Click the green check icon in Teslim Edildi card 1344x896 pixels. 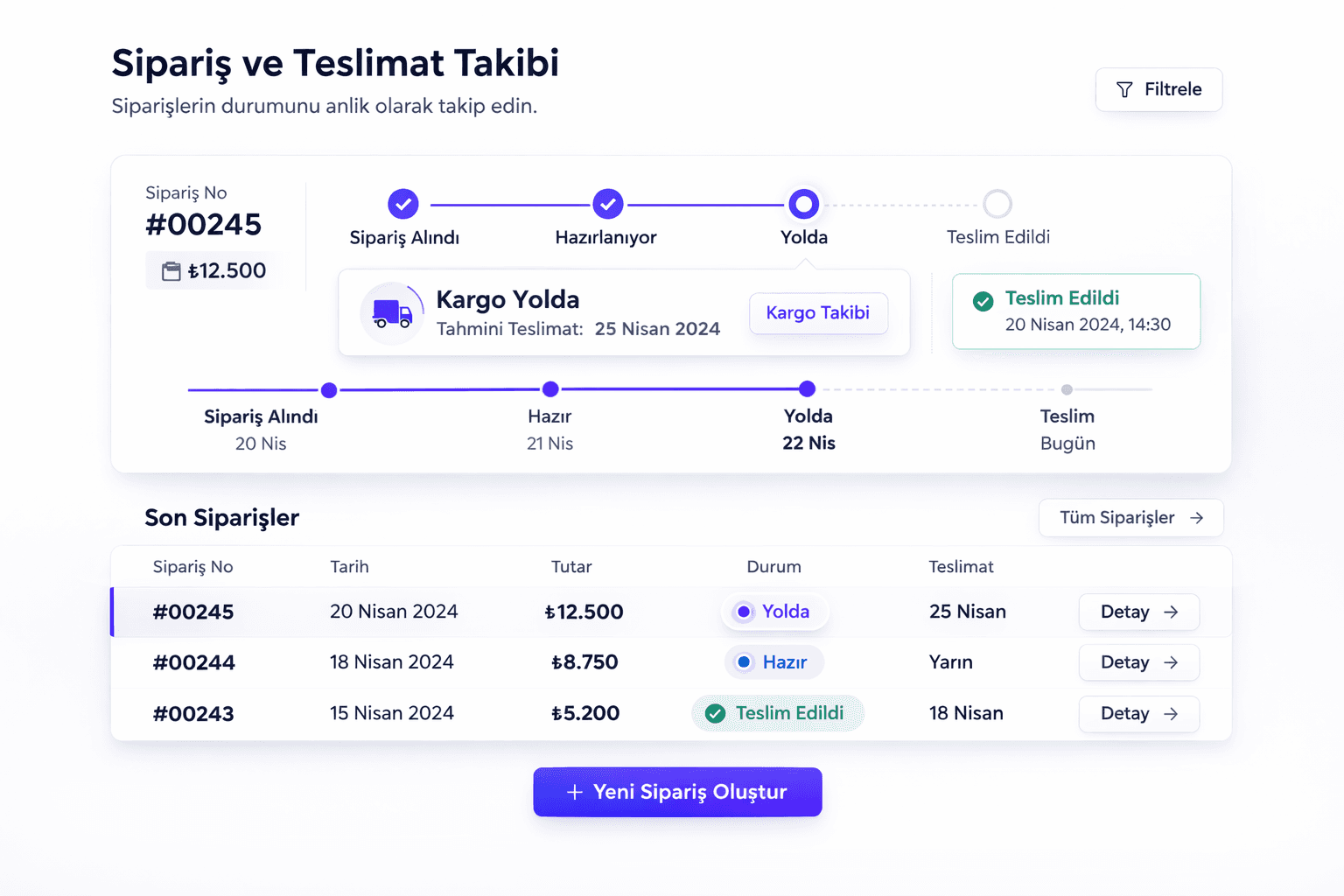click(x=983, y=301)
